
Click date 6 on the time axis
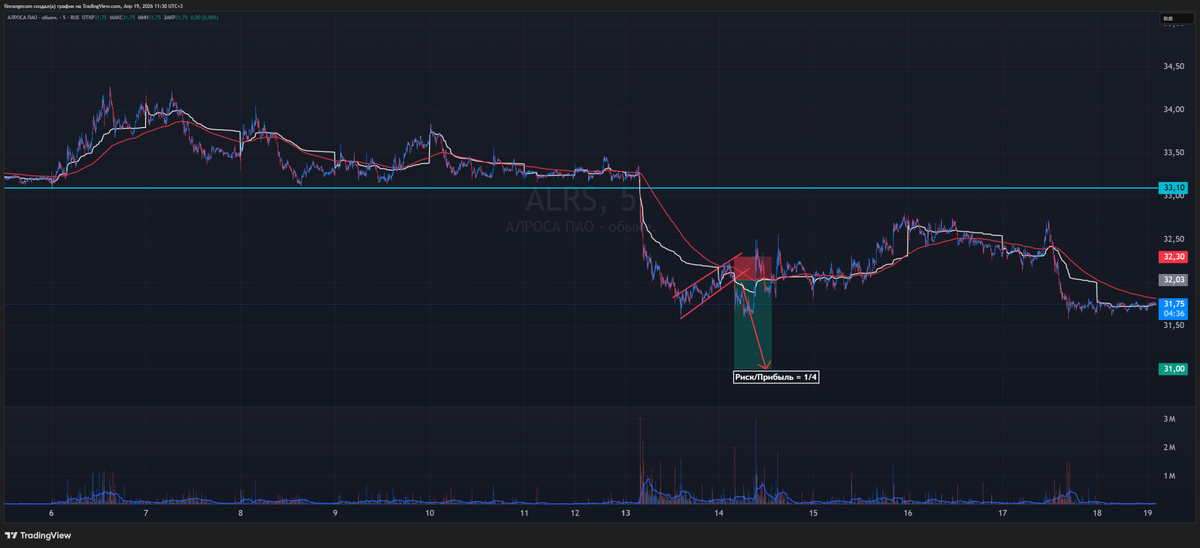51,513
